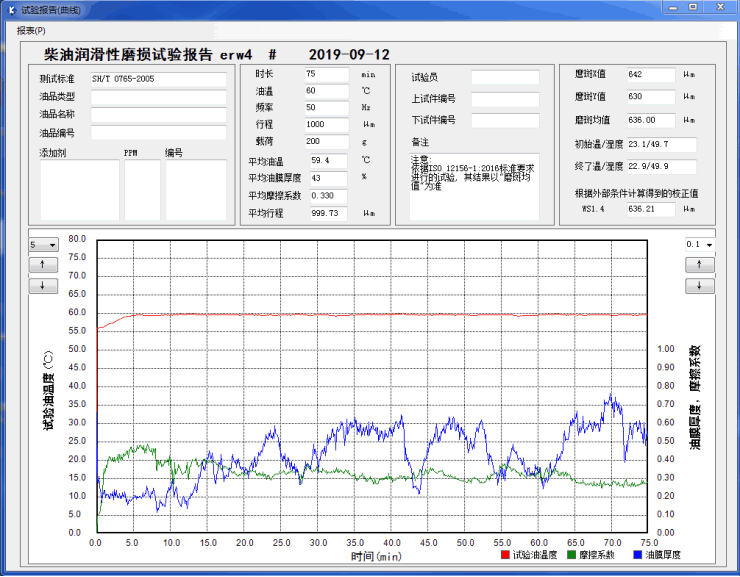Image resolution: width=740 pixels, height=577 pixels.
Task: Maximize the 试验报告 window
Action: click(x=692, y=7)
